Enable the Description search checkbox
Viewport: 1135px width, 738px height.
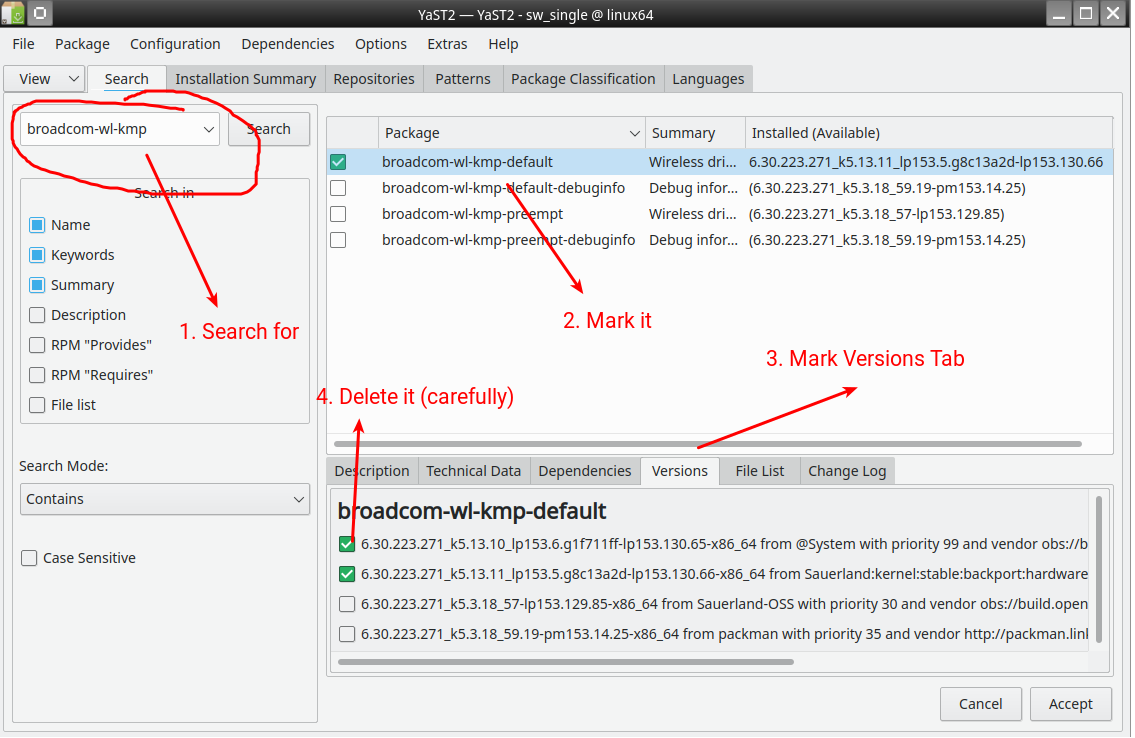37,315
